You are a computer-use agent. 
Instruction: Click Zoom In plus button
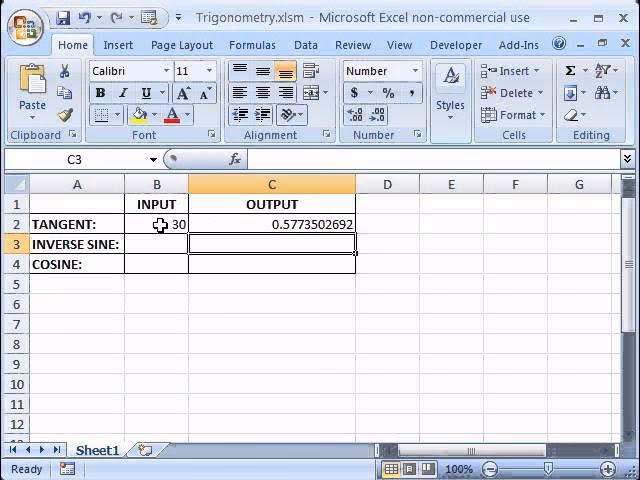(x=608, y=469)
